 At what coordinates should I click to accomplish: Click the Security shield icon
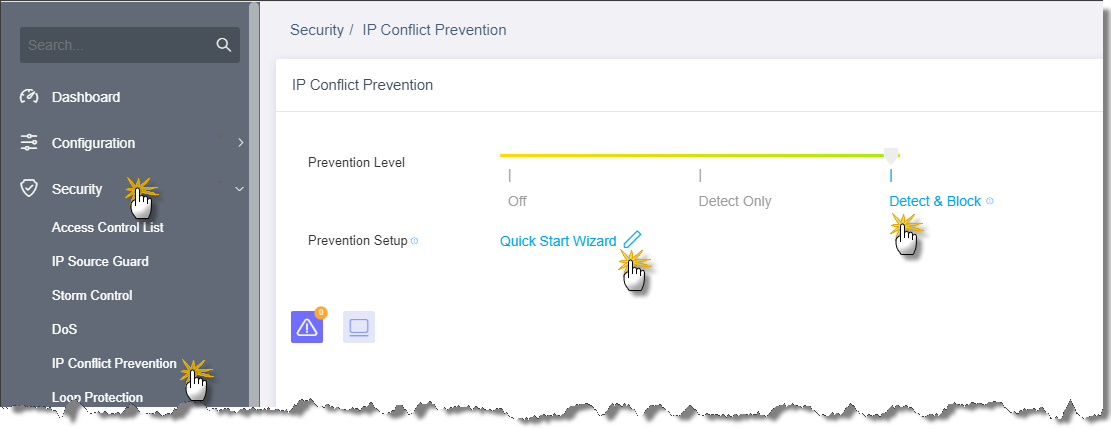[x=28, y=189]
